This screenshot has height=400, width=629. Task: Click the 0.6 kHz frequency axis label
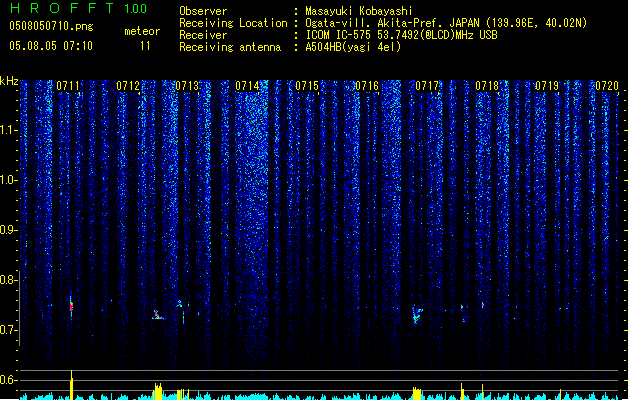coord(8,380)
